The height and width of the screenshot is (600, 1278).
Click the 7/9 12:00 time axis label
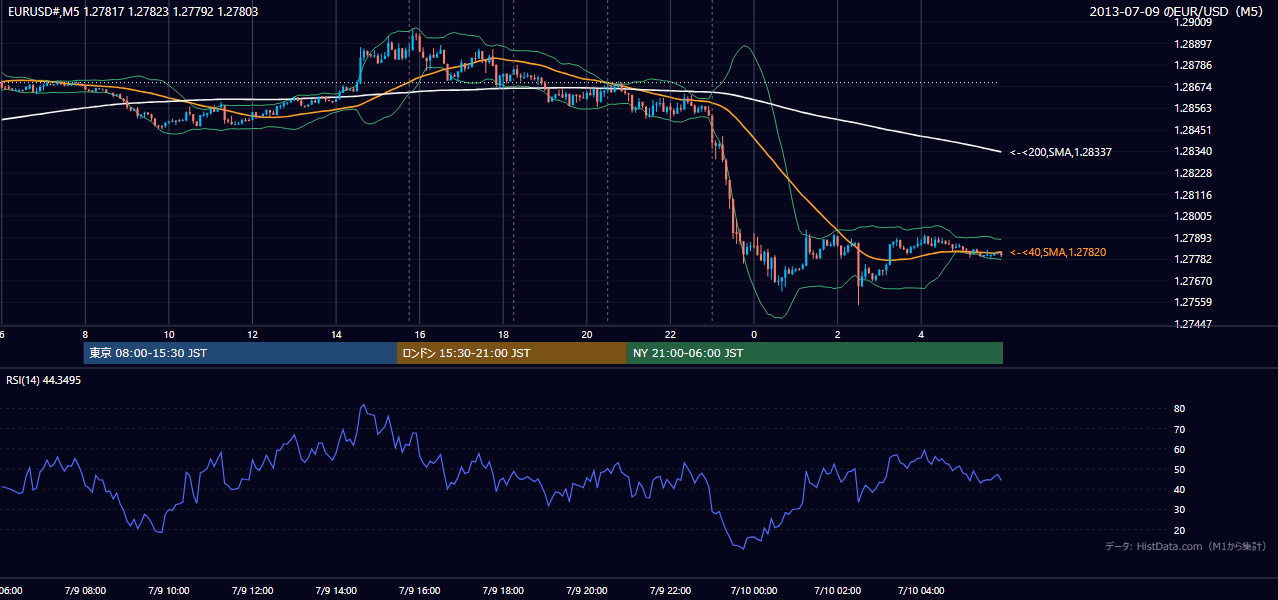tap(253, 590)
